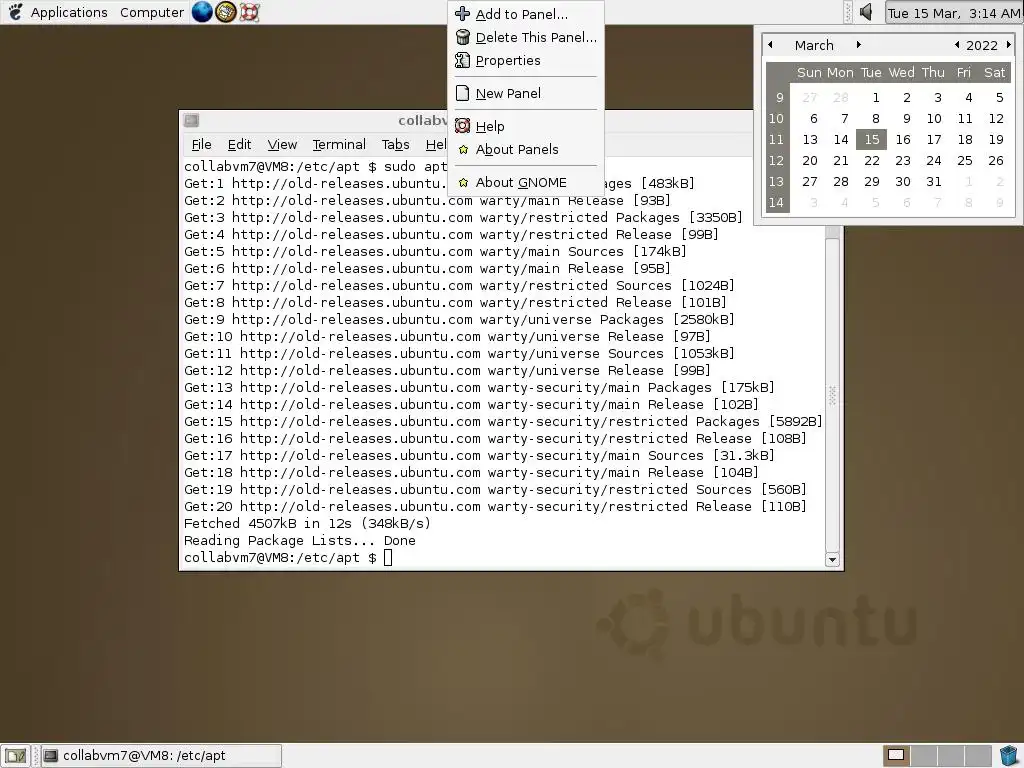The image size is (1024, 768).
Task: Launch the email client icon in top panel
Action: click(x=225, y=12)
